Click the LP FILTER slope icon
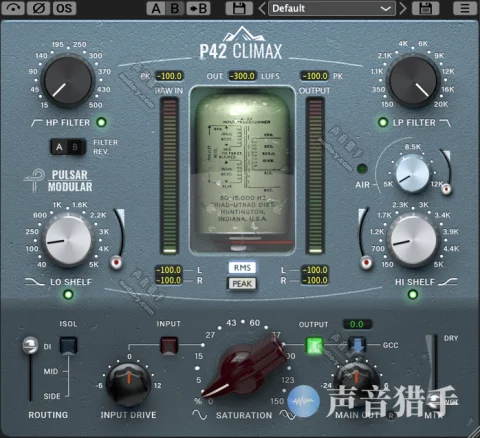 445,123
